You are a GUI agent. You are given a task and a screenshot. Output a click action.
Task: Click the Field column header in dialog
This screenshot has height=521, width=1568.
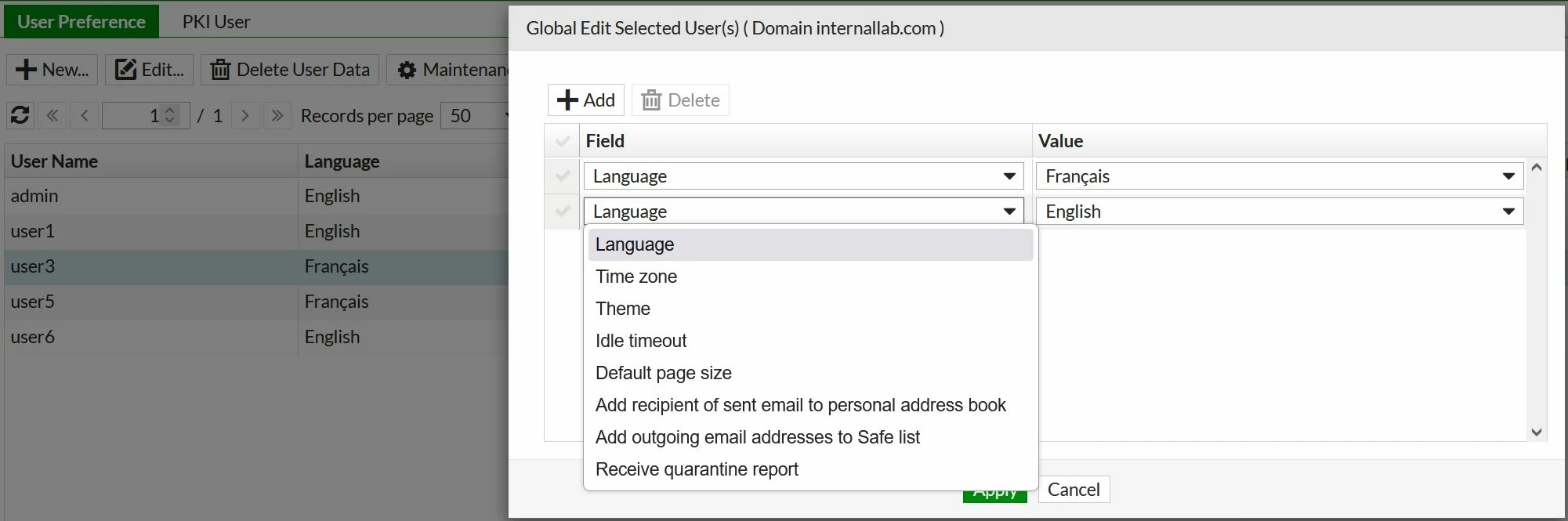point(806,141)
